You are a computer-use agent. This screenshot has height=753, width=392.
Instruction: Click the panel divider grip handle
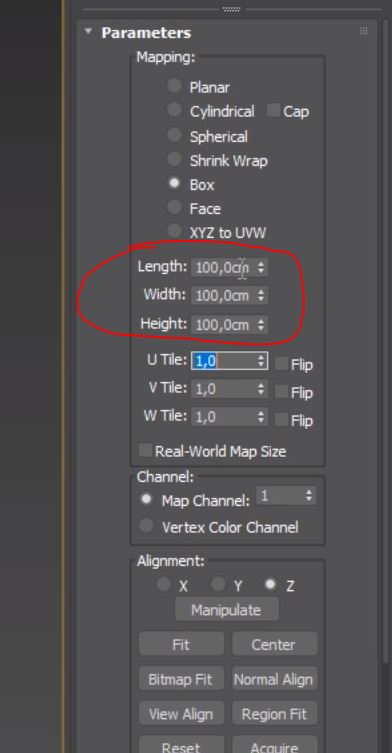coord(232,9)
